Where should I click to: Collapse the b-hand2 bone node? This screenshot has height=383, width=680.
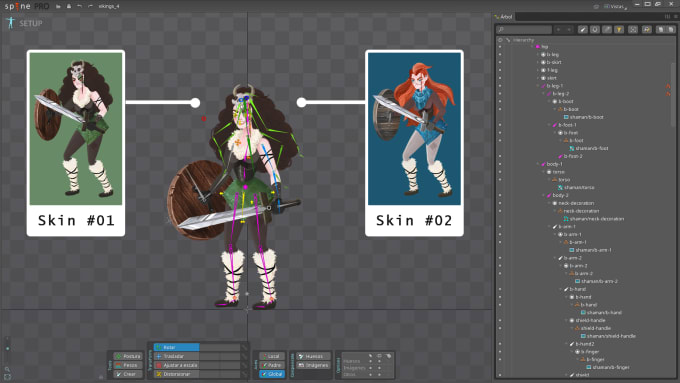pos(566,344)
